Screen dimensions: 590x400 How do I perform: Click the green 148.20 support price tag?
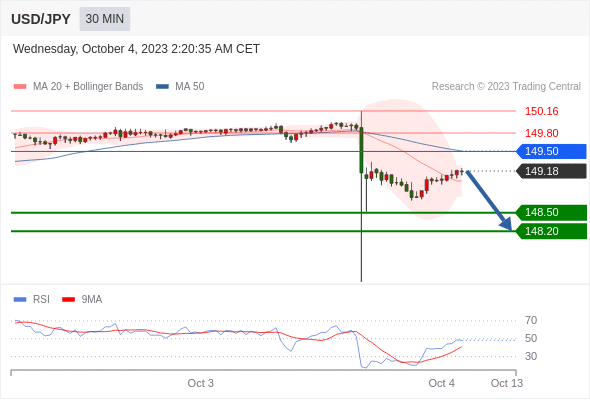tap(551, 231)
